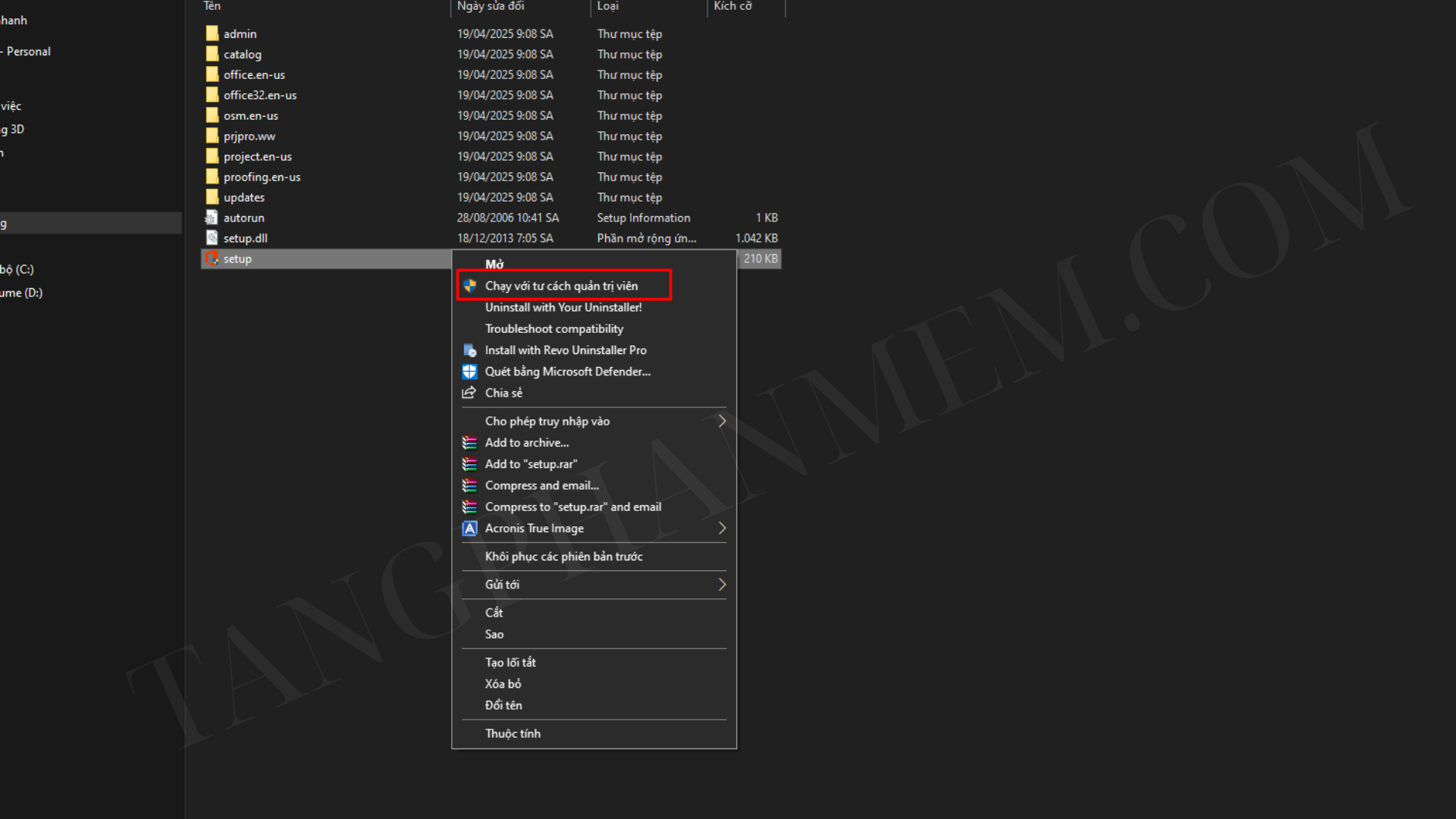Click the setup Office installer icon
This screenshot has width=1456, height=819.
(x=212, y=259)
